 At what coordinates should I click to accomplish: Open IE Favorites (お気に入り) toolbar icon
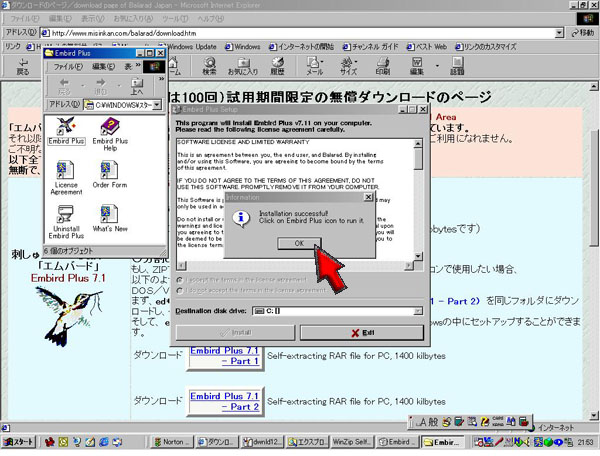243,67
